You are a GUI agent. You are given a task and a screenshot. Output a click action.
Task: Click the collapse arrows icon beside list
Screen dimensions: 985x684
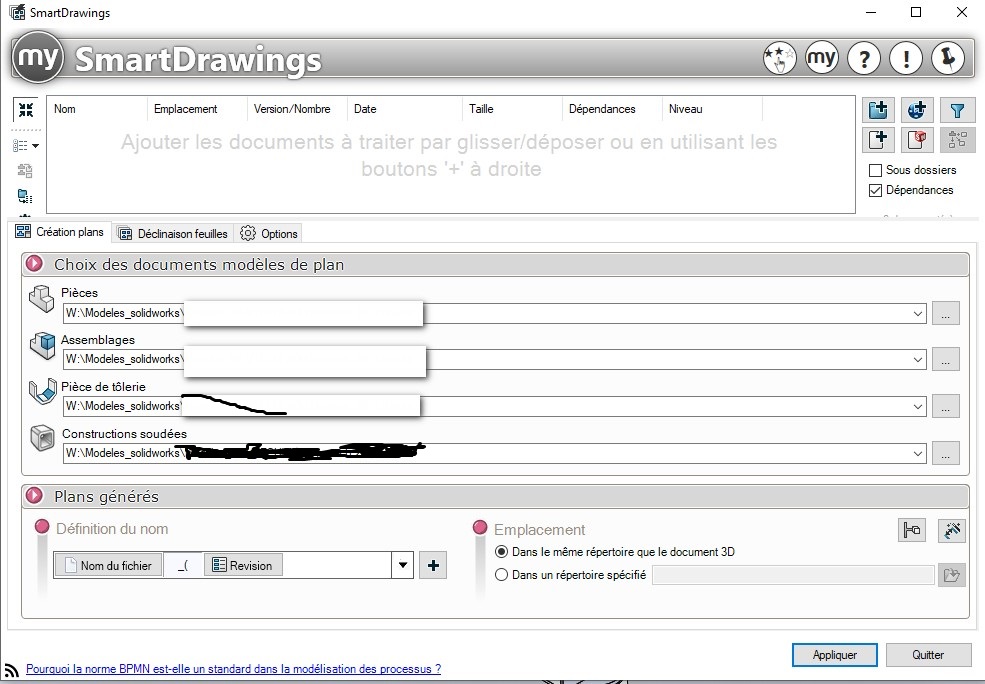tap(26, 110)
